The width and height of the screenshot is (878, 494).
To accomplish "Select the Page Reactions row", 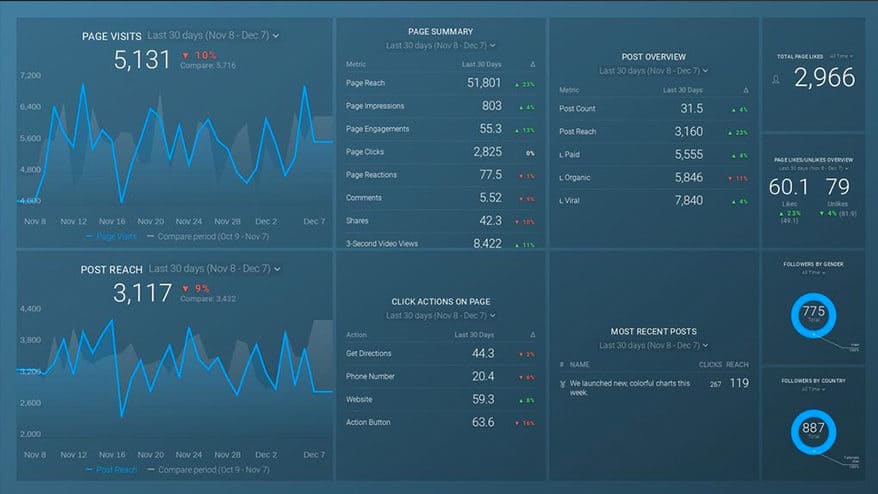I will pos(440,175).
